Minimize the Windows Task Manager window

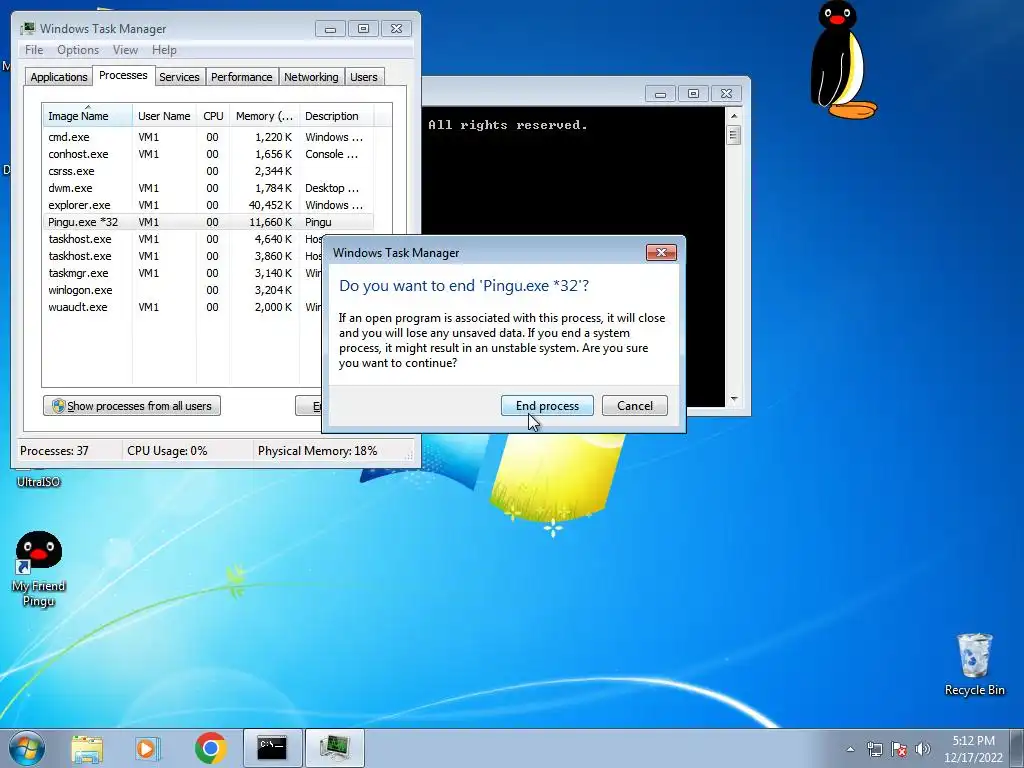coord(330,29)
